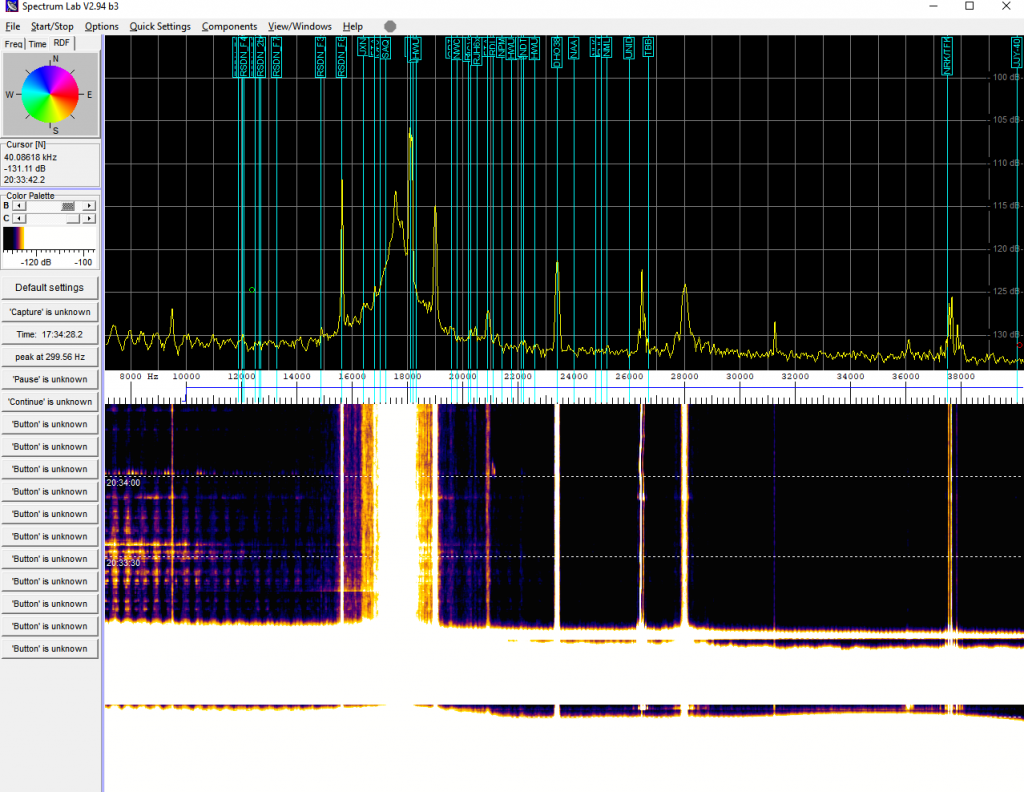Click the peak at 299.56 Hz button

pos(50,356)
